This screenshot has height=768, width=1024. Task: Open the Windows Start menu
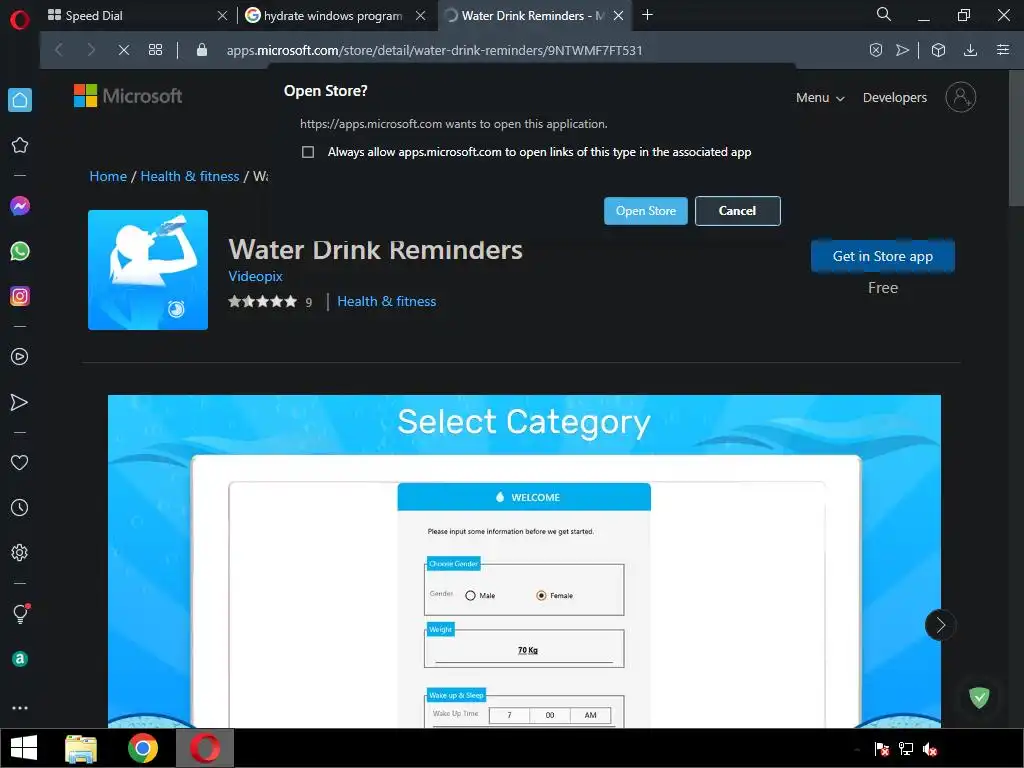[x=24, y=748]
